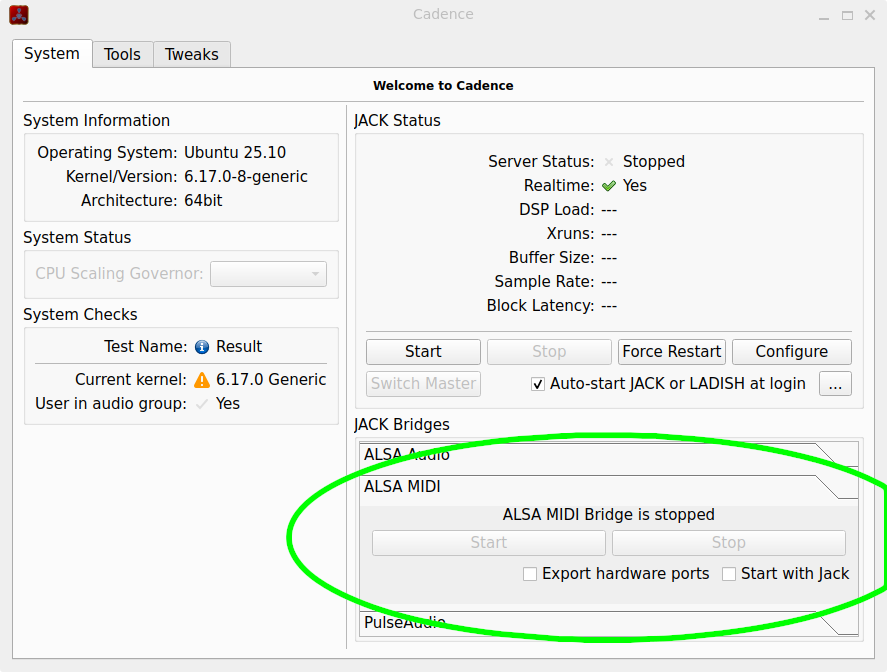Enable the Start with Jack checkbox

[729, 574]
